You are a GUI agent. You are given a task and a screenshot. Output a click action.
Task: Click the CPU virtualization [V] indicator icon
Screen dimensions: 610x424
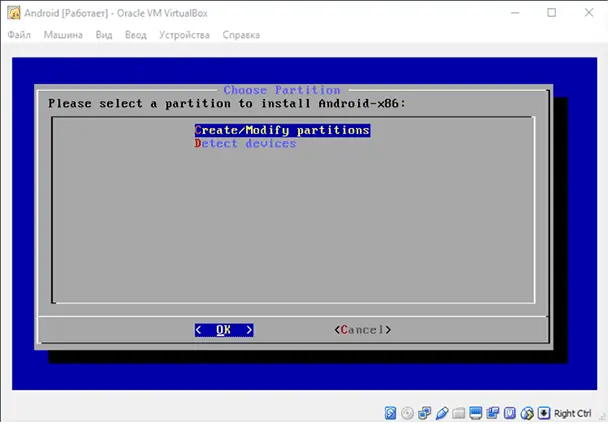(510, 413)
